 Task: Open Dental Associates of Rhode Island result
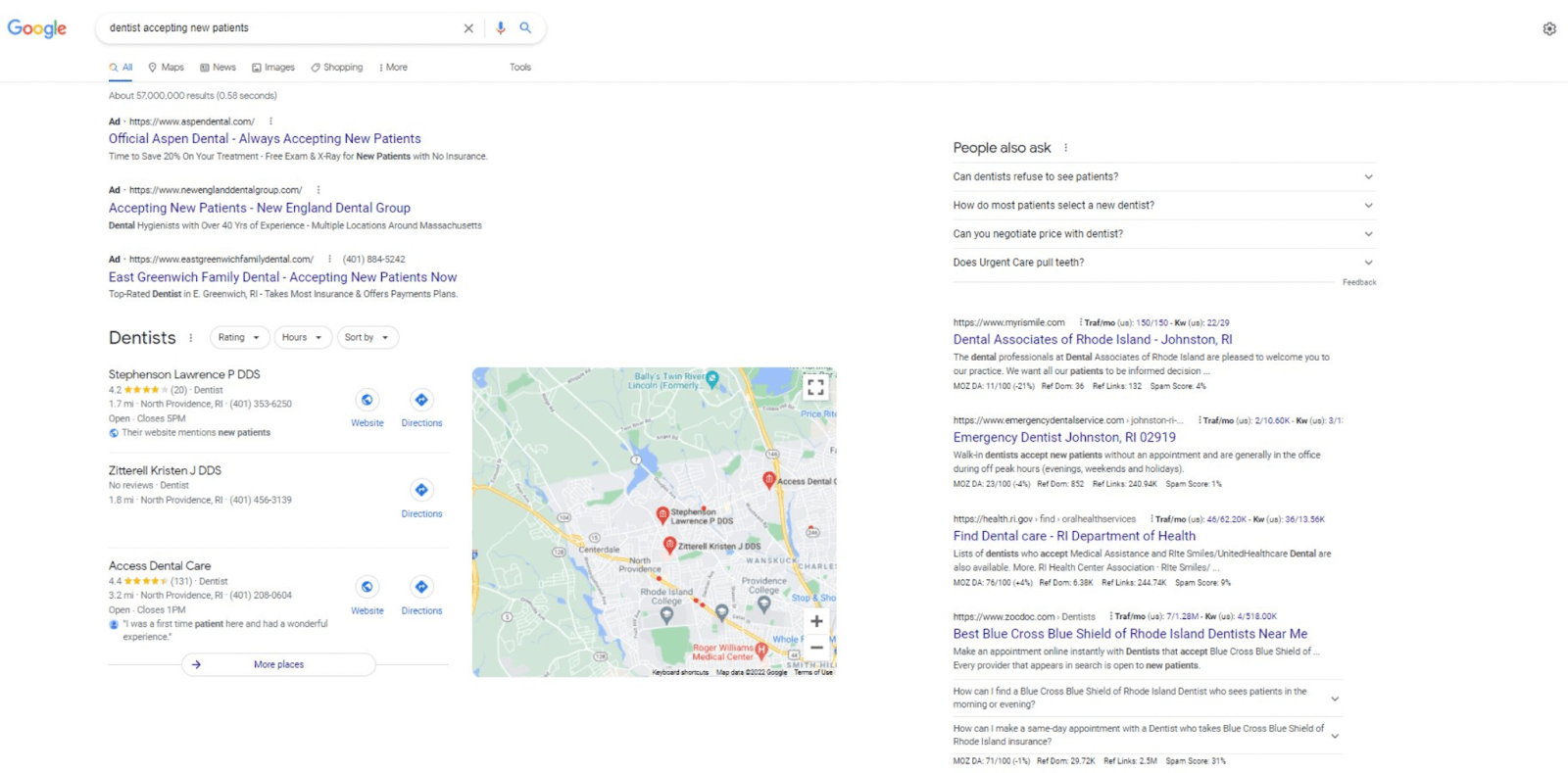click(1093, 340)
